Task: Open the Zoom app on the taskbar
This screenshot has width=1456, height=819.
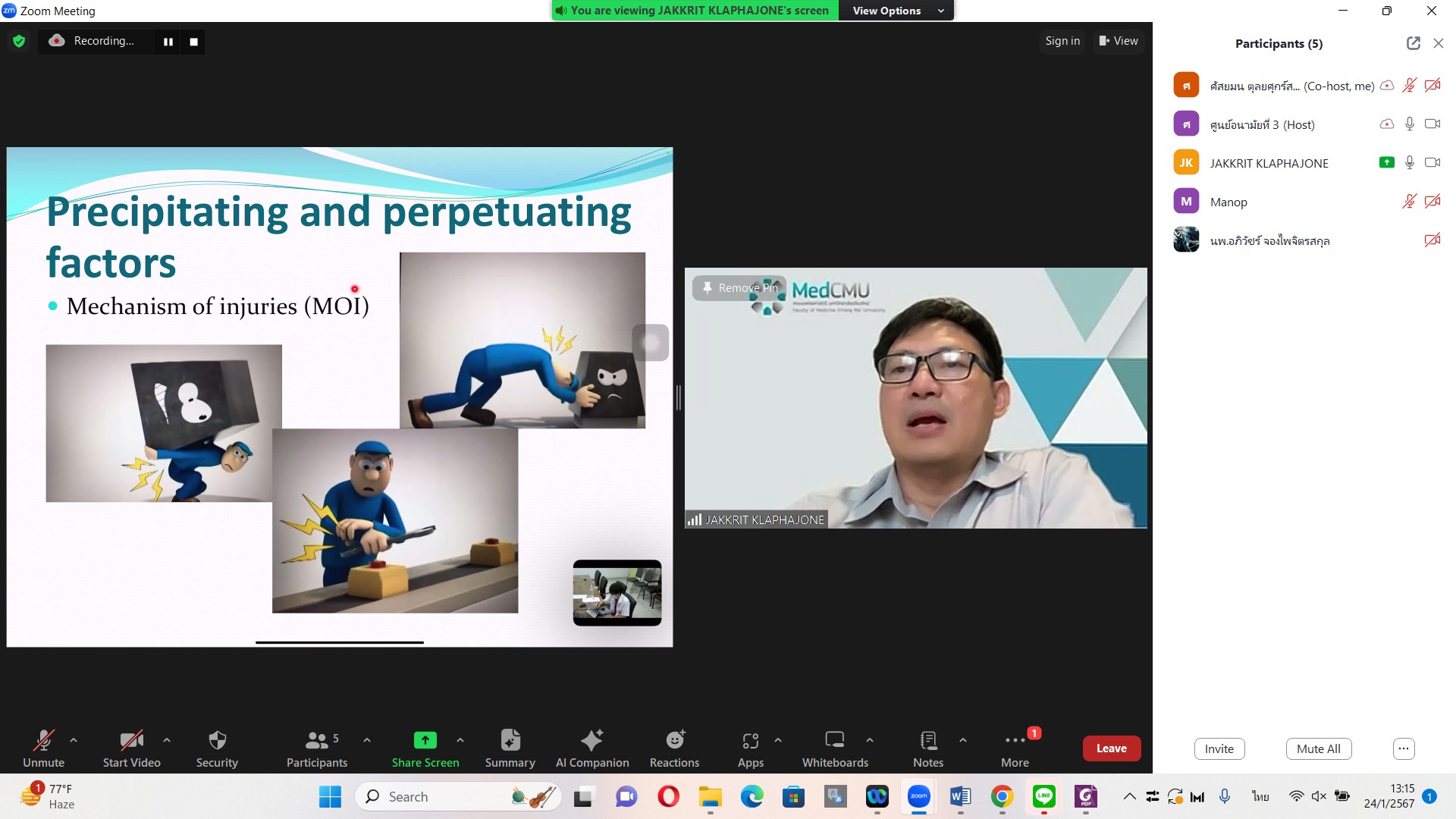Action: tap(918, 796)
